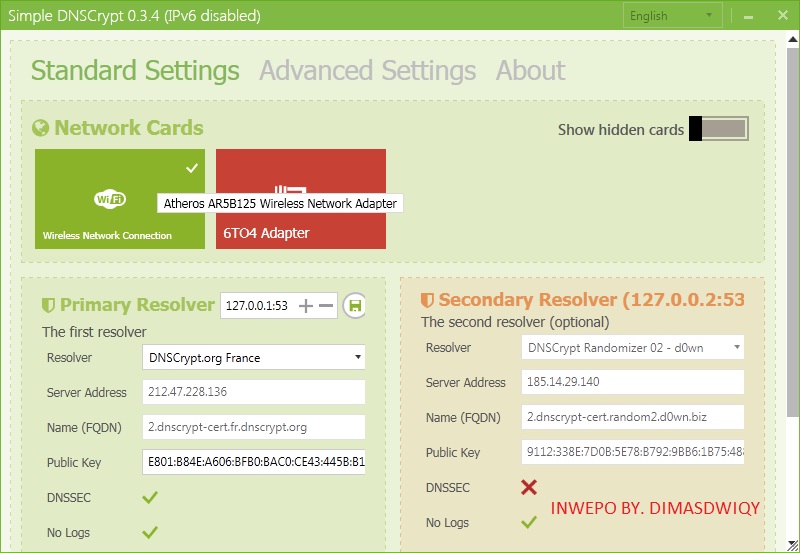800x553 pixels.
Task: Click the primary Server Address field 212.47.228.136
Action: pos(254,392)
